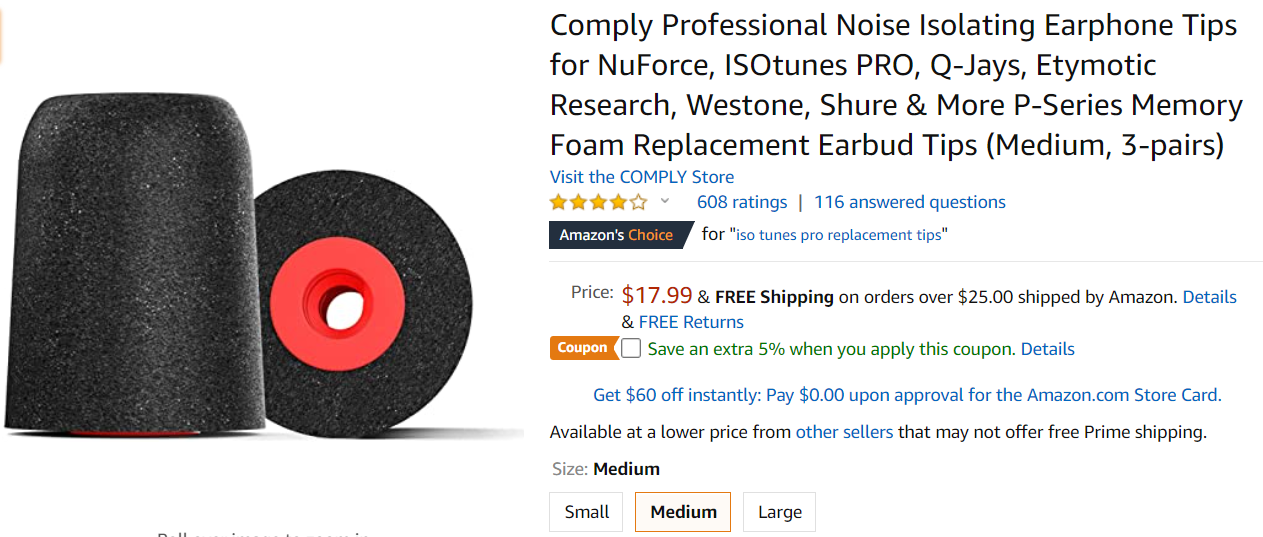Click Details link for free shipping
This screenshot has width=1263, height=537.
[x=1210, y=297]
